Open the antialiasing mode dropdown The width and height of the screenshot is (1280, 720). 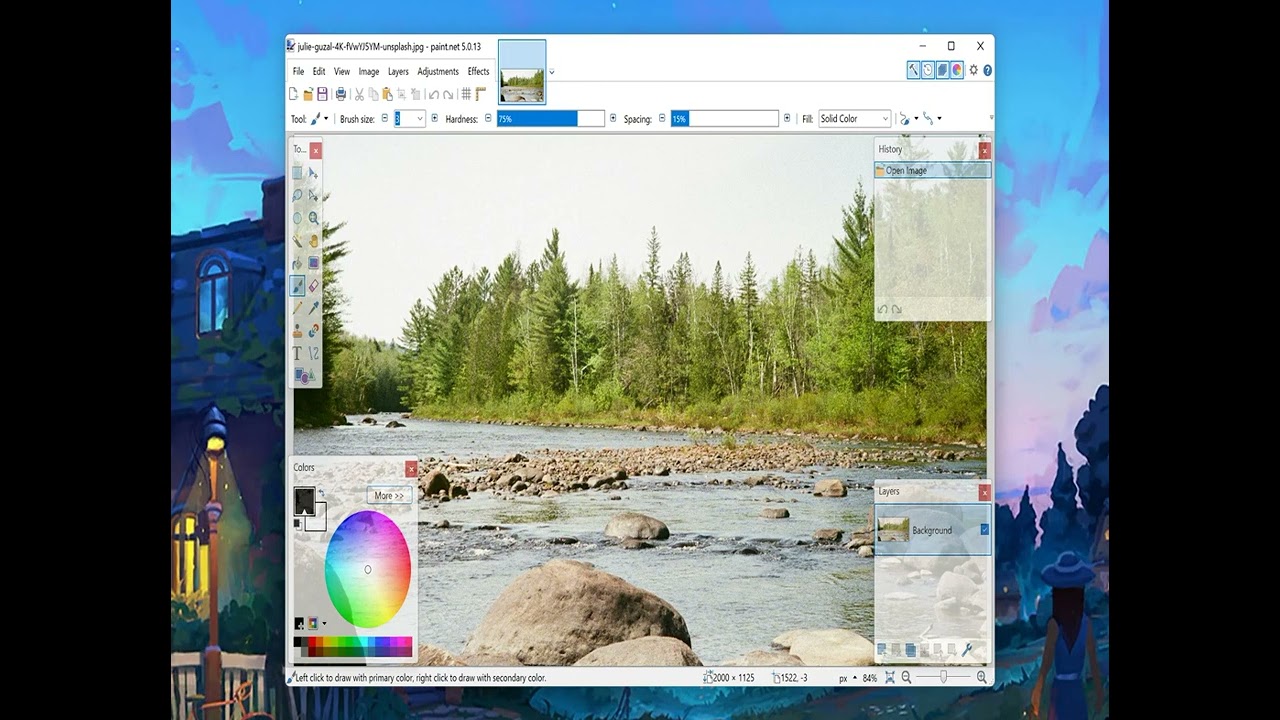[x=907, y=119]
